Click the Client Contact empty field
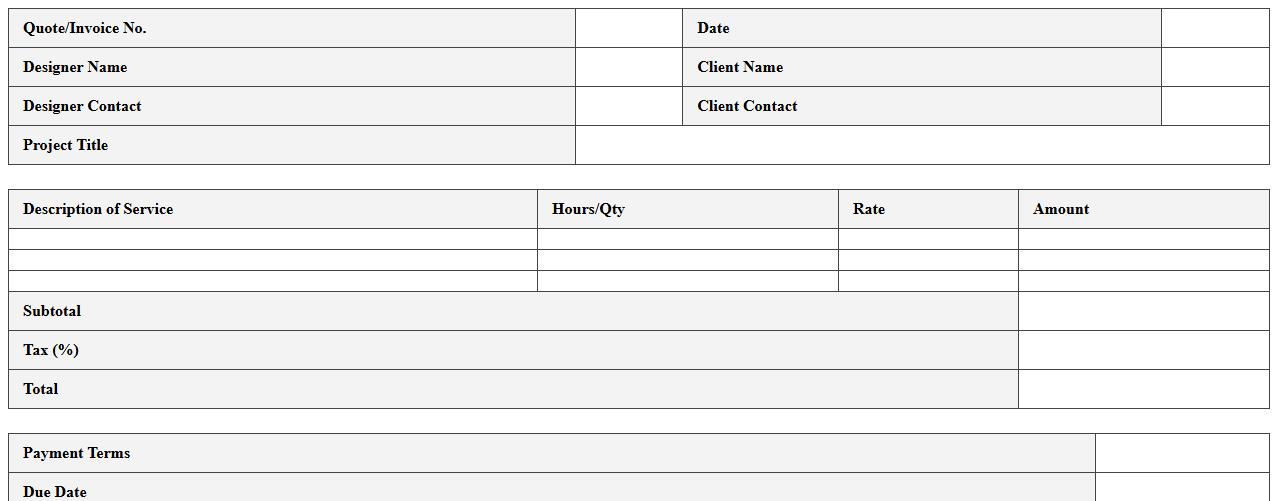 (1214, 106)
